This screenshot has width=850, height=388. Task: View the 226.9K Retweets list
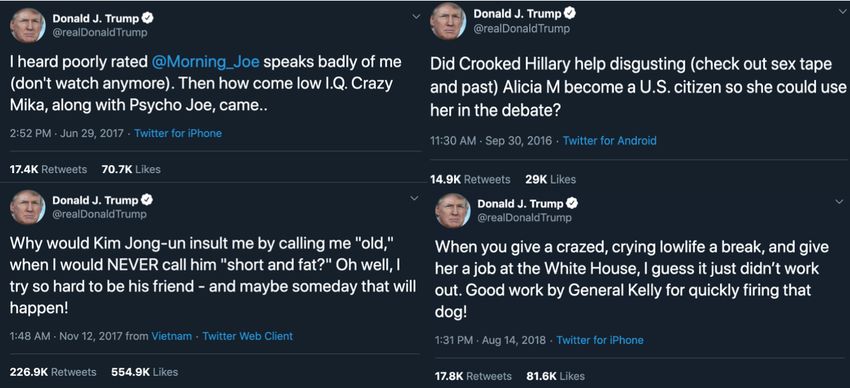53,372
